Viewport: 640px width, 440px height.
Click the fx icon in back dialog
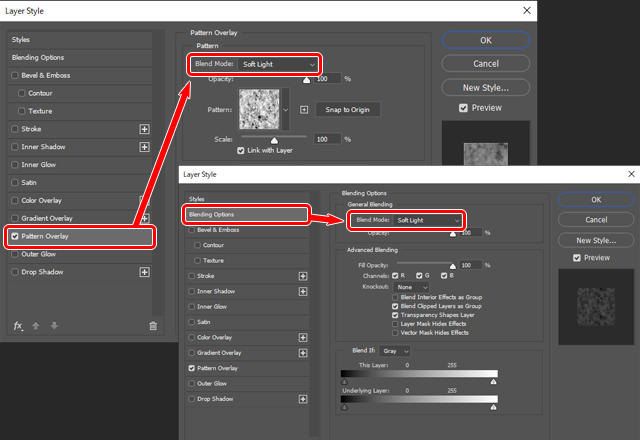18,325
